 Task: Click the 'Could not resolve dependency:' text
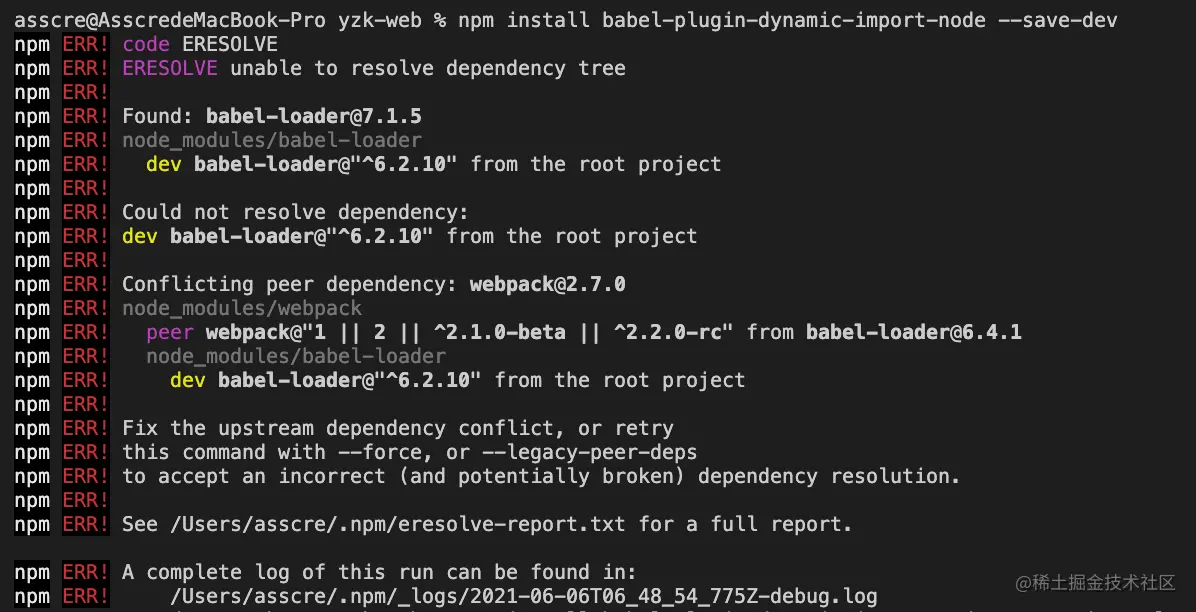[x=295, y=212]
